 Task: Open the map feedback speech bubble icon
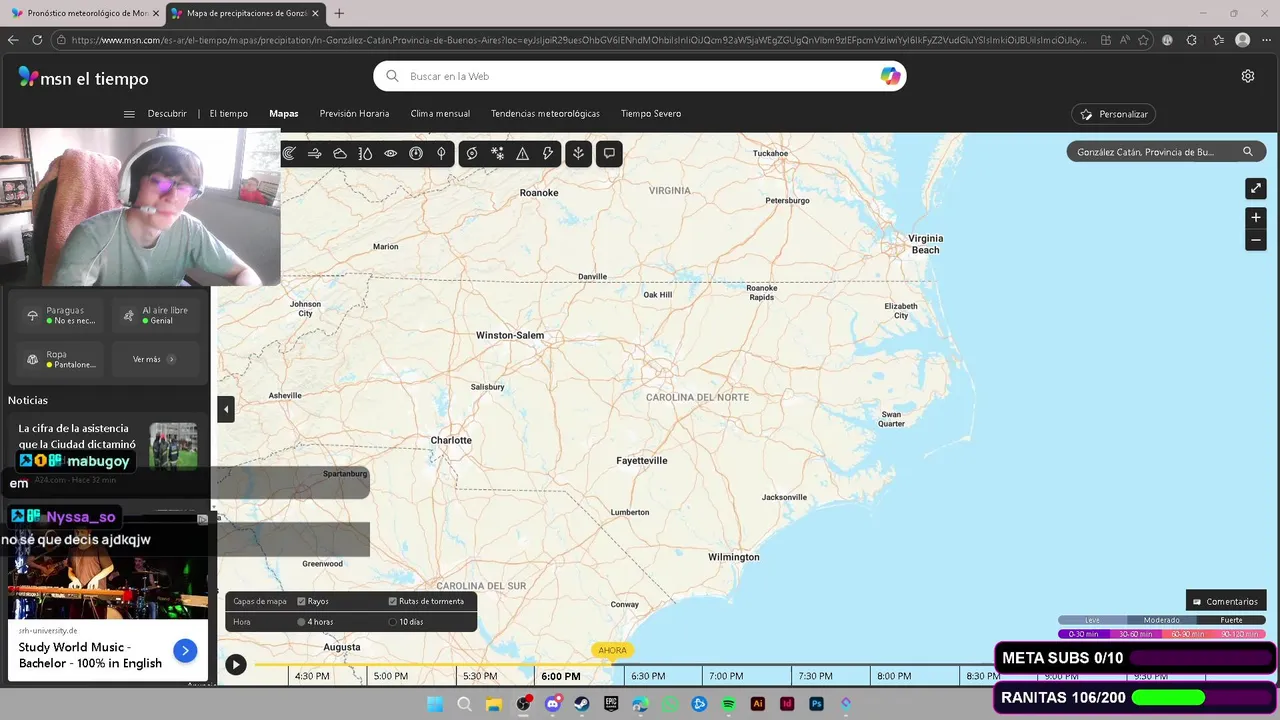609,153
